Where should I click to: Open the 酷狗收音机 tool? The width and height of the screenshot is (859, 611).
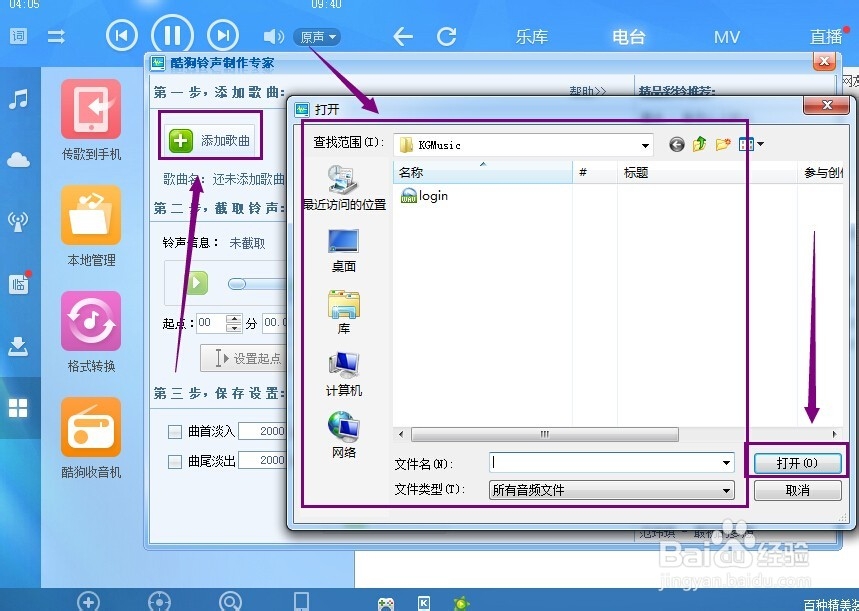[x=91, y=438]
